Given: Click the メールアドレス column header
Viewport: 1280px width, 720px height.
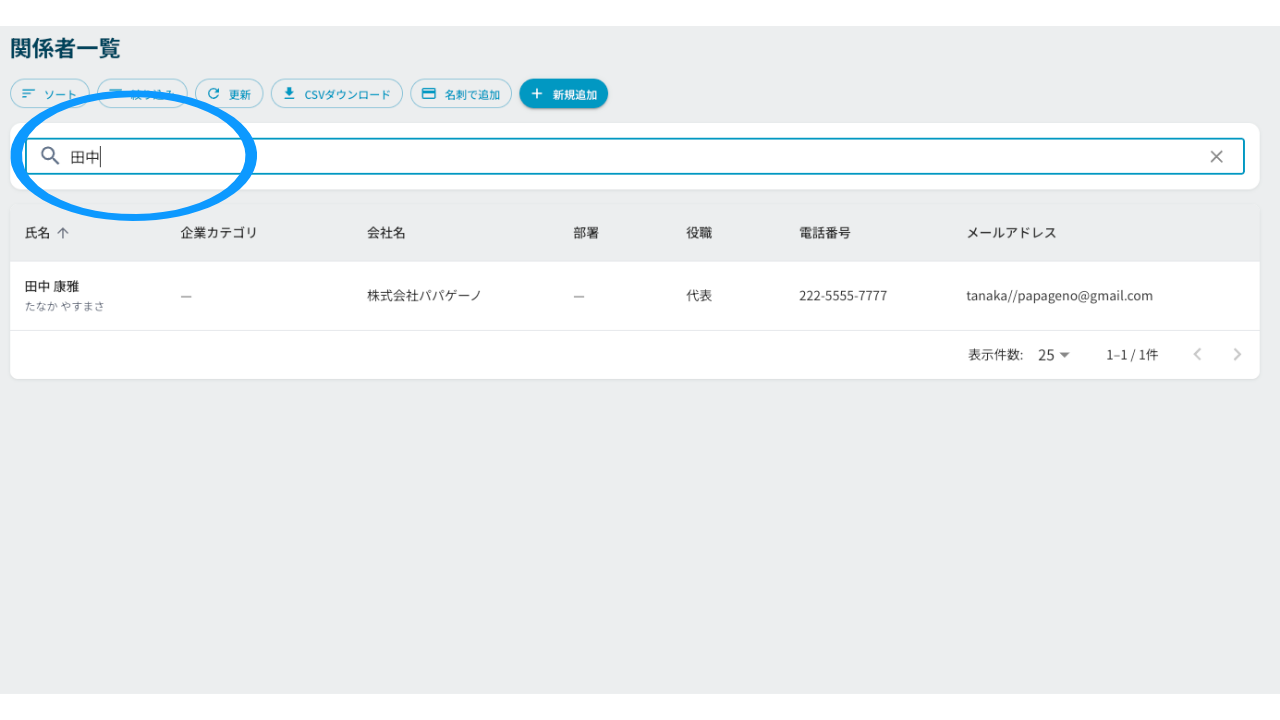Looking at the screenshot, I should tap(1011, 233).
